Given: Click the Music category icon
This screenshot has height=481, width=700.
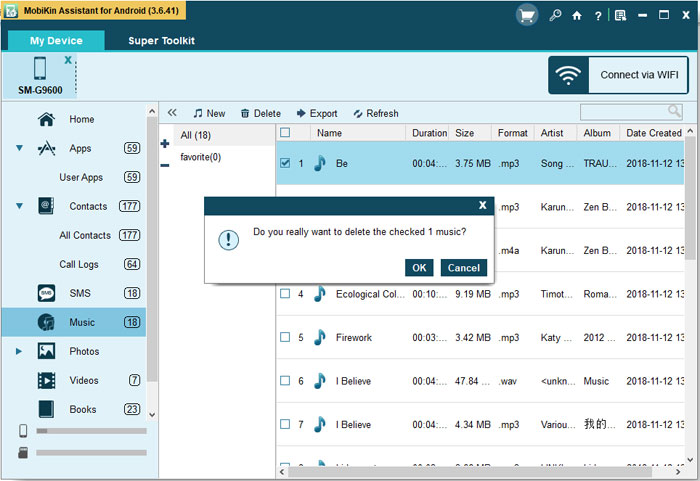Looking at the screenshot, I should [x=46, y=322].
